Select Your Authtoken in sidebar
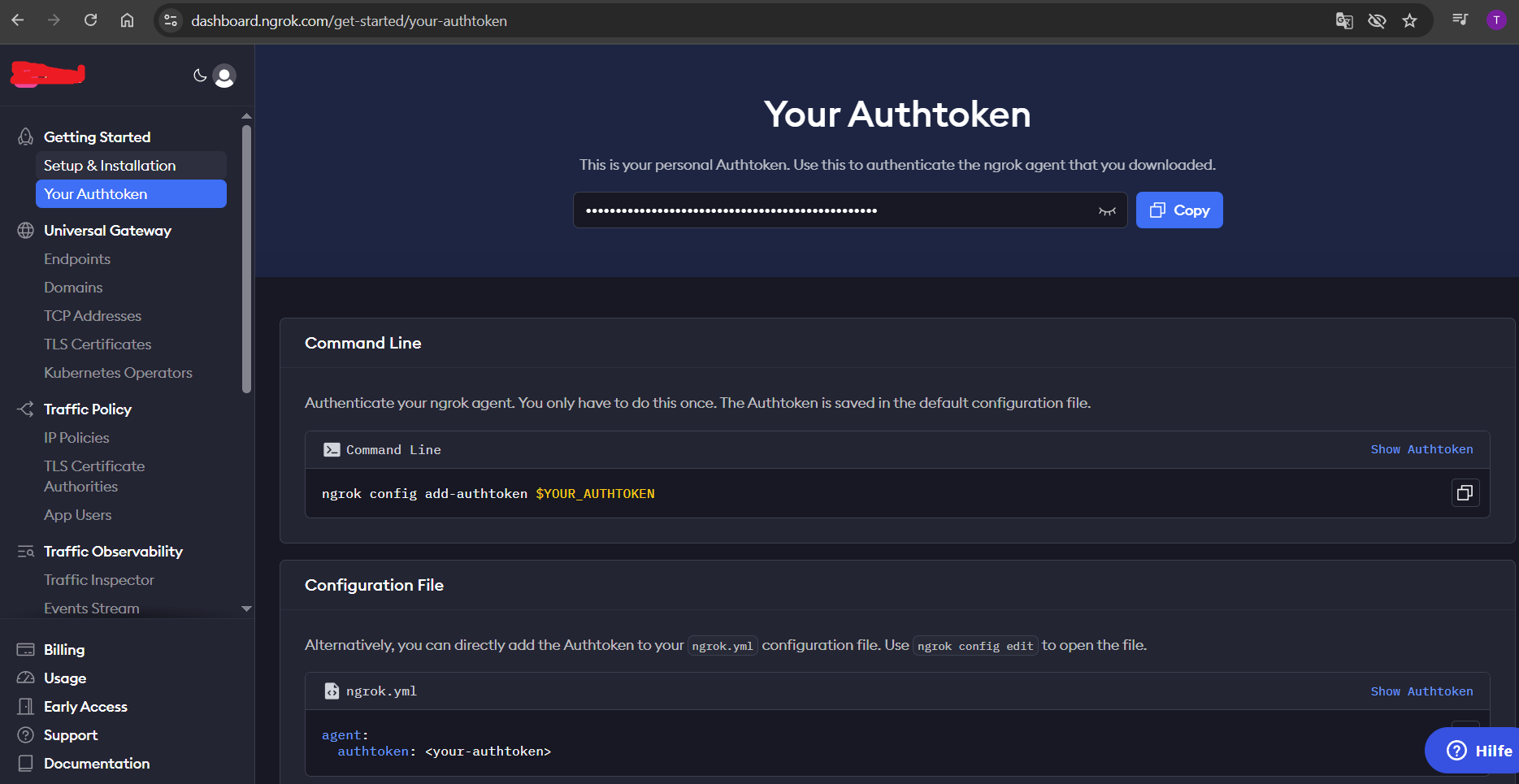This screenshot has height=784, width=1519. pos(131,193)
